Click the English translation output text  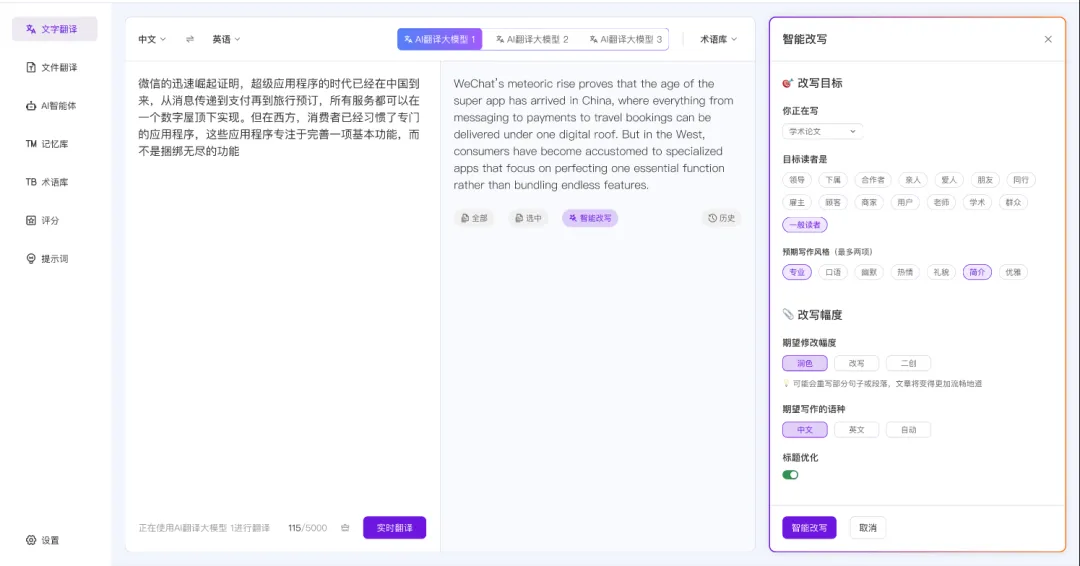click(x=594, y=134)
